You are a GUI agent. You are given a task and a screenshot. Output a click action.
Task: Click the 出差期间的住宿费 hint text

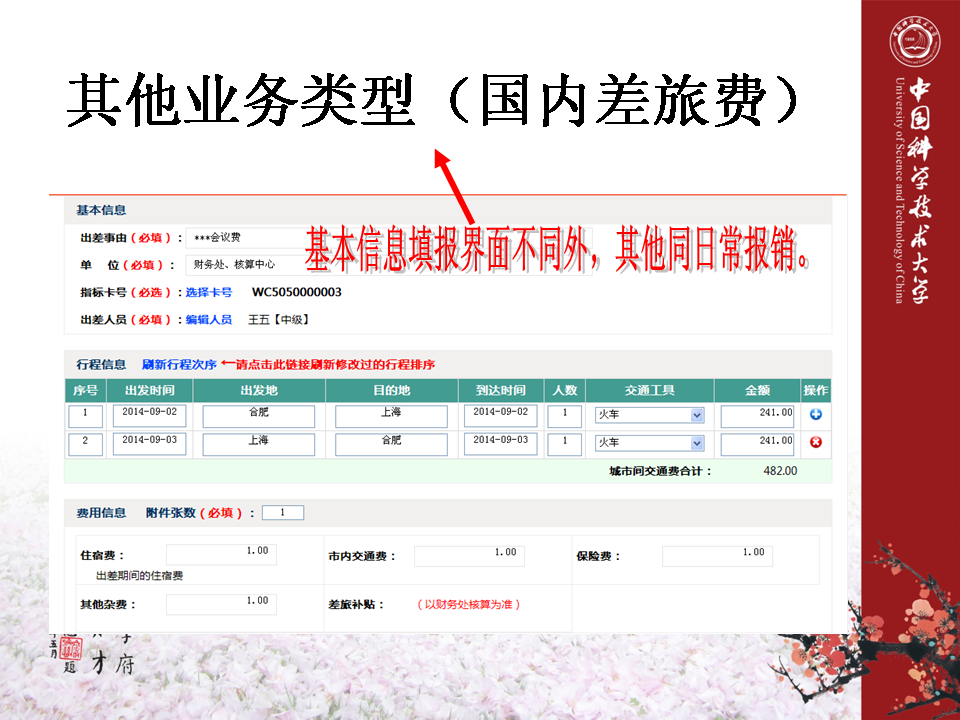pyautogui.click(x=140, y=576)
